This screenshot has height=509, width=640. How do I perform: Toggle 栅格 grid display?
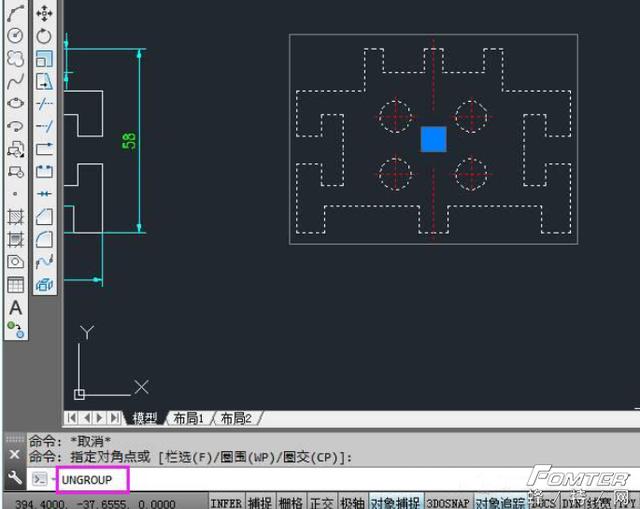290,502
